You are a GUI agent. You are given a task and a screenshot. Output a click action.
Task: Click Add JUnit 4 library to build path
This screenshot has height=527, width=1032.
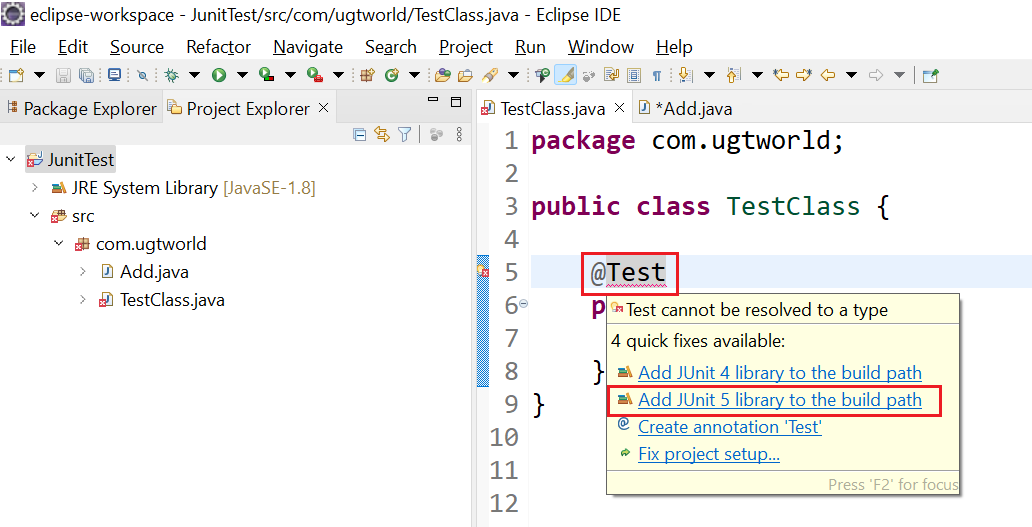click(x=780, y=373)
